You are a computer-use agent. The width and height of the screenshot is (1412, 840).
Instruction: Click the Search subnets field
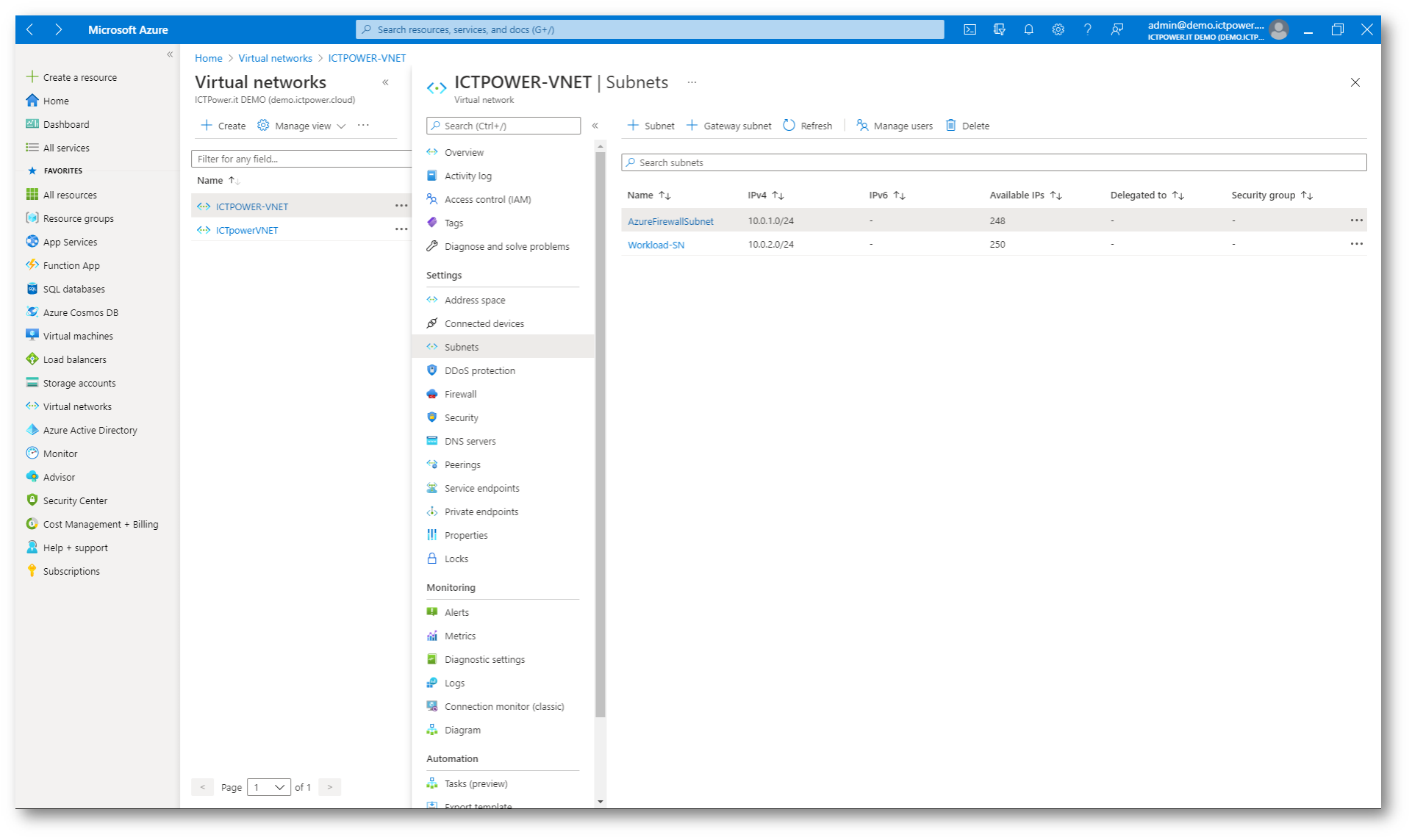tap(994, 162)
